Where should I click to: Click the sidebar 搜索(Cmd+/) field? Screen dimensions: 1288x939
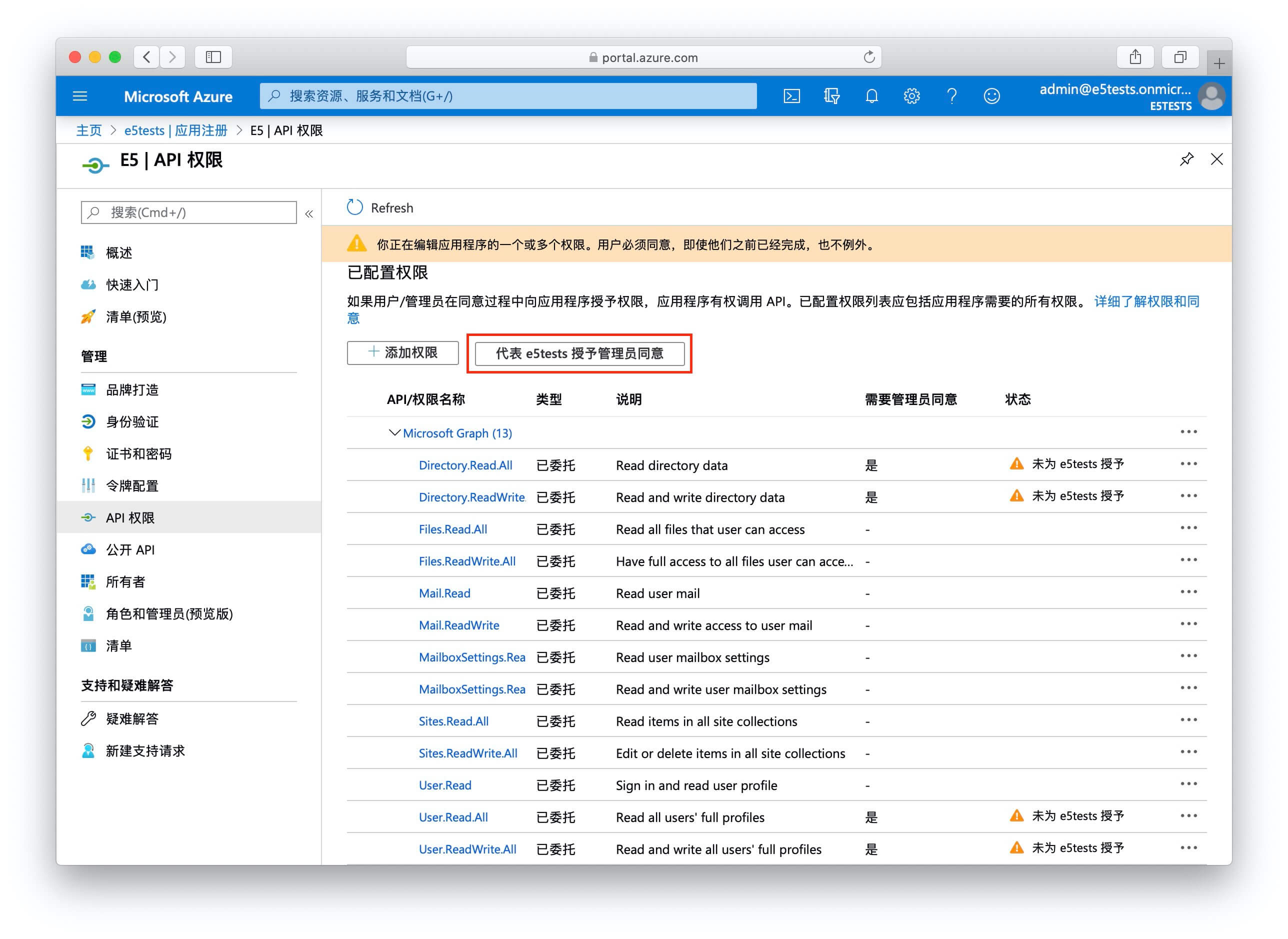click(188, 212)
